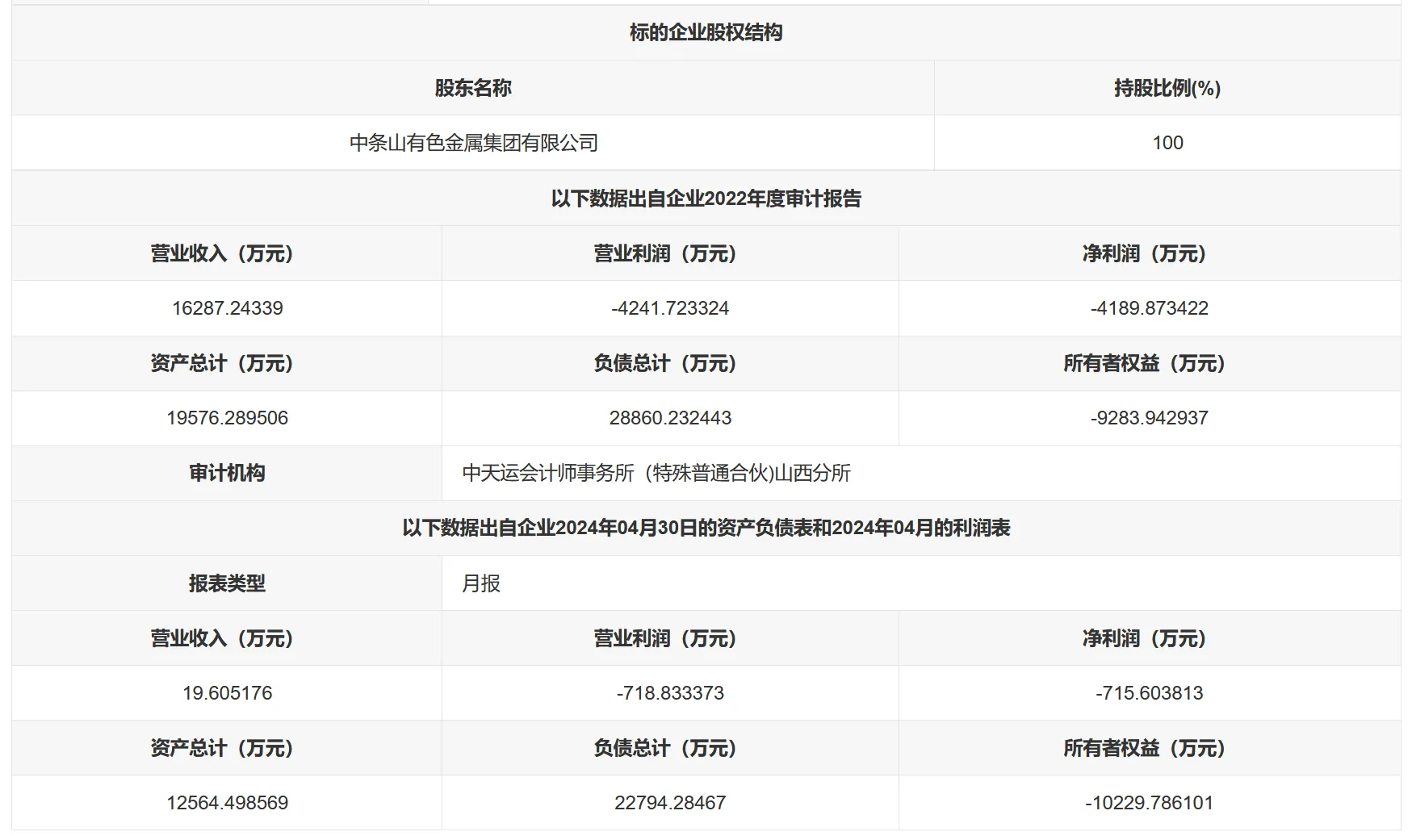Click shareholding value 100
The image size is (1412, 840).
(1167, 143)
